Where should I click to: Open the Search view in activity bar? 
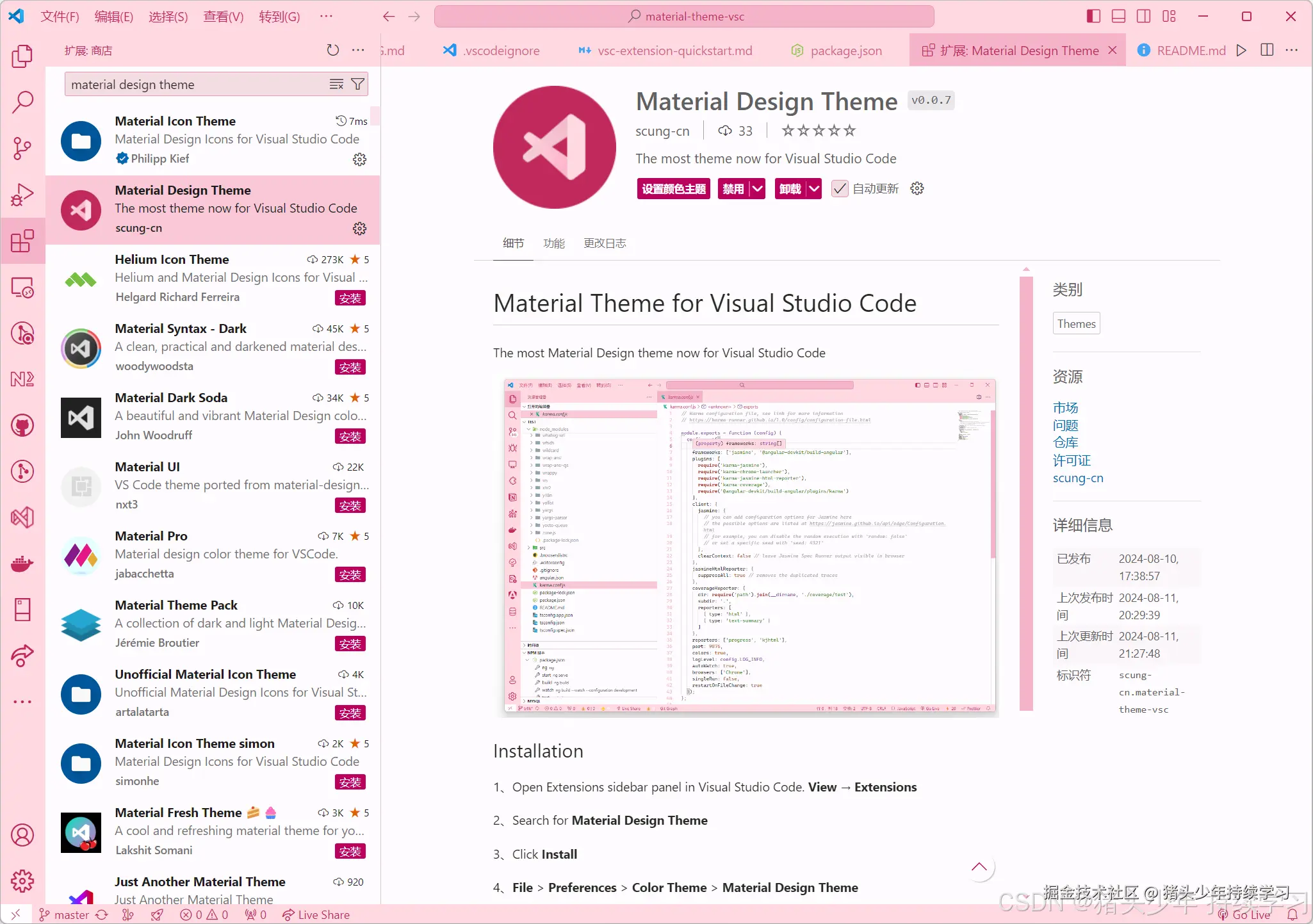pyautogui.click(x=22, y=102)
